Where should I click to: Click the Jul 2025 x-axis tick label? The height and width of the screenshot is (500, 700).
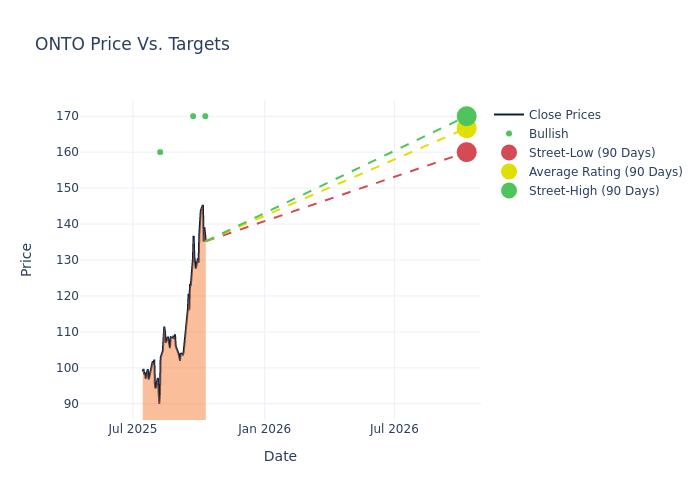(133, 429)
